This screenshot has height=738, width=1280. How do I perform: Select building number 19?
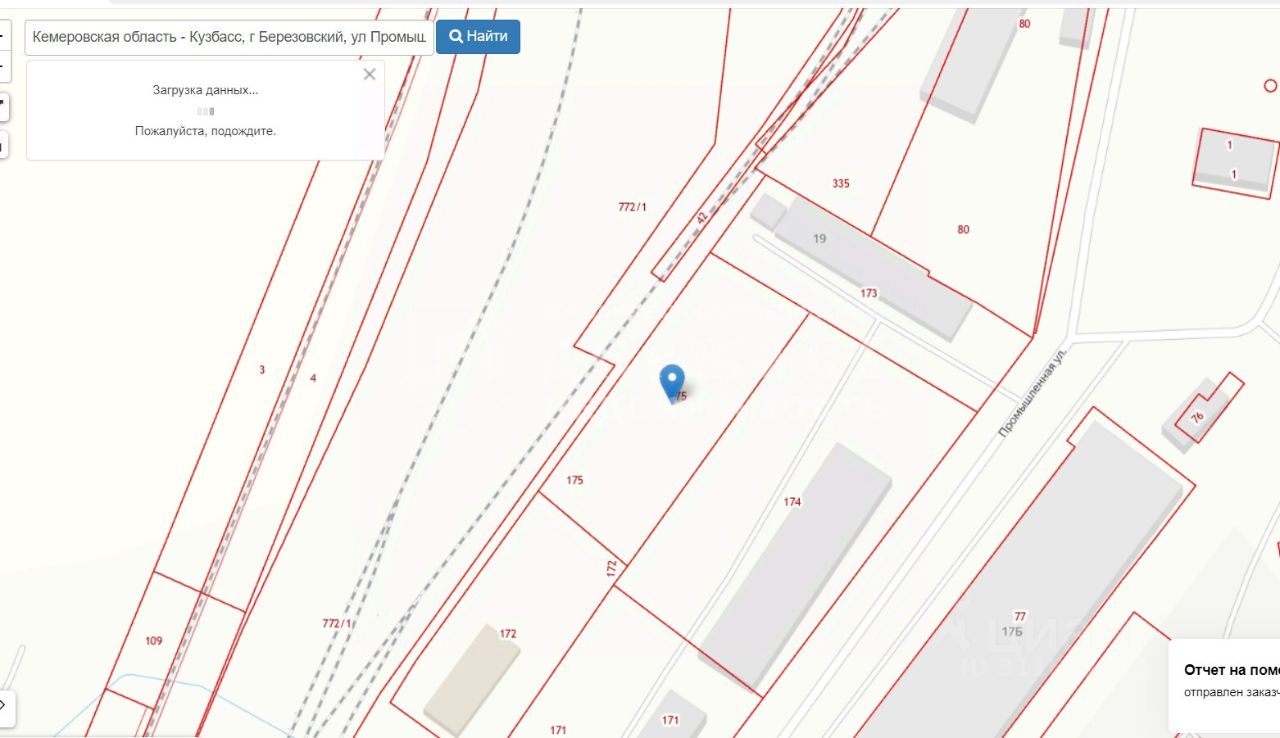pyautogui.click(x=820, y=238)
